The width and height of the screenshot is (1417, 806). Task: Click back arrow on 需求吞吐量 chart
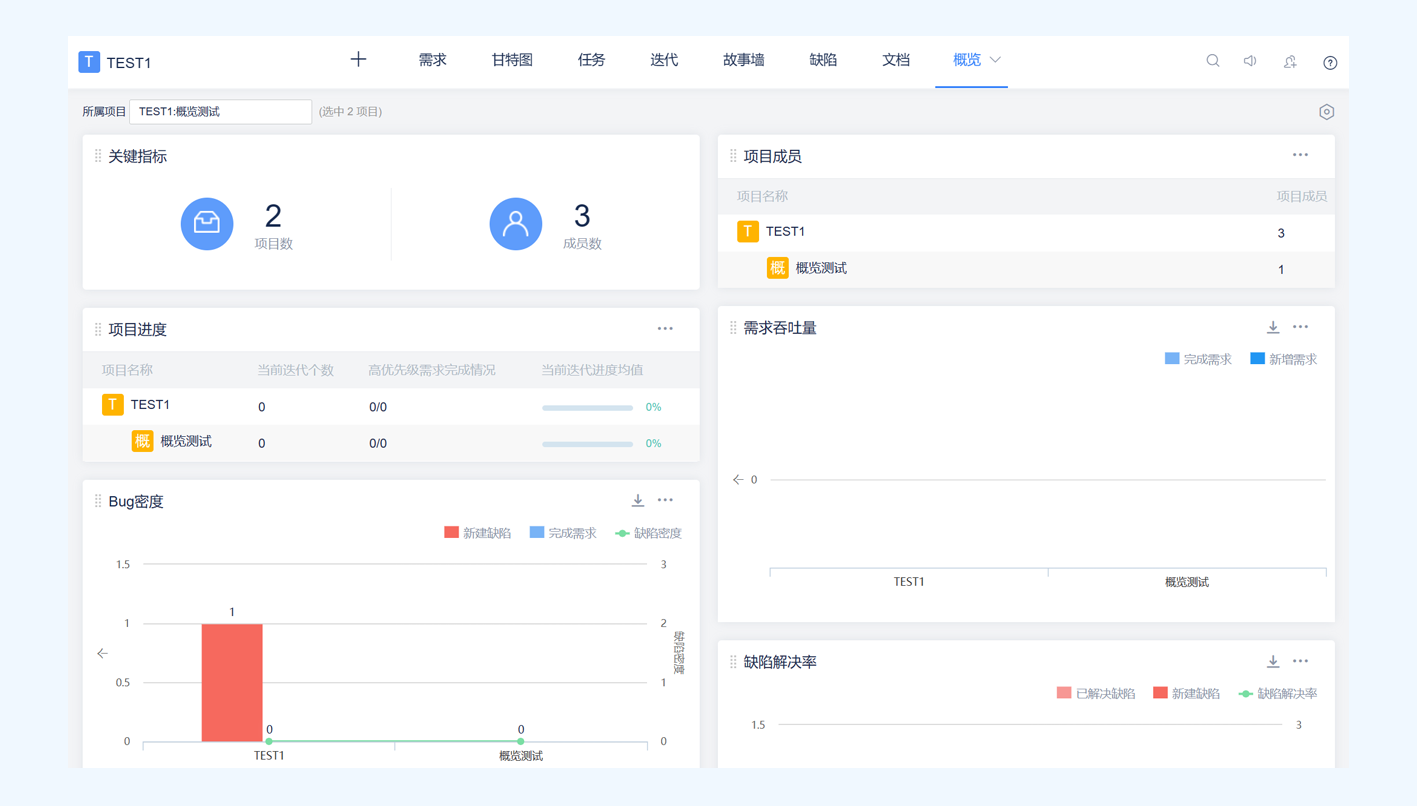click(738, 480)
